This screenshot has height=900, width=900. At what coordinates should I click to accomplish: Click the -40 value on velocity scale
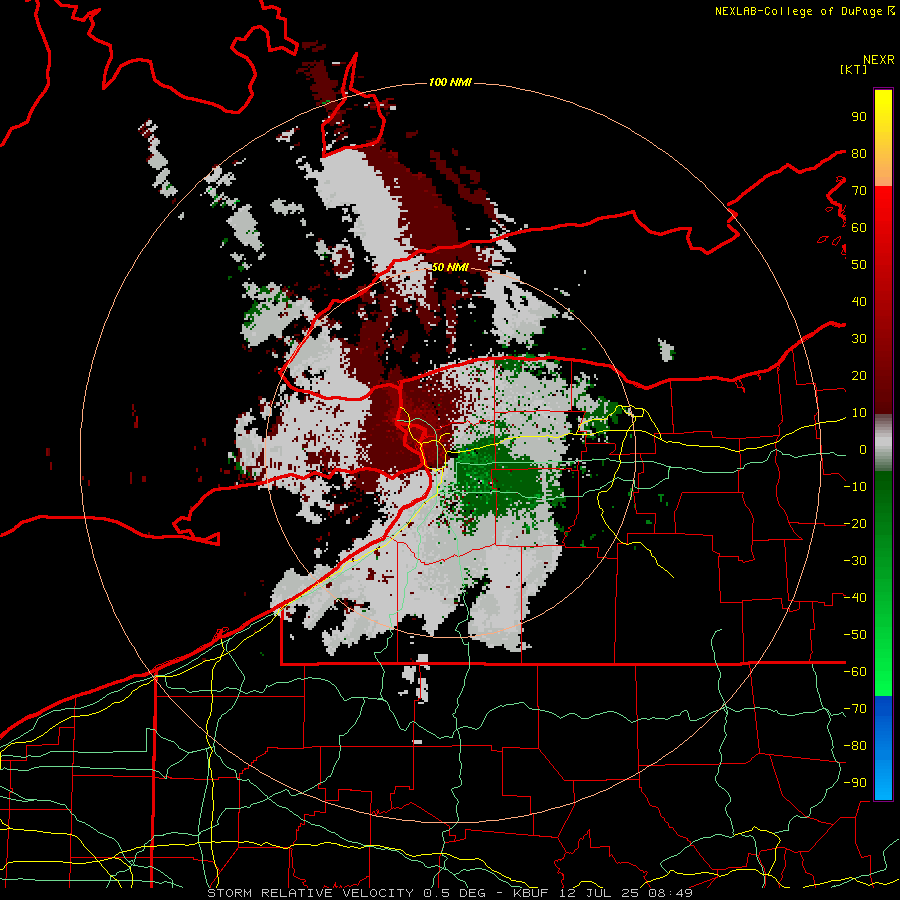coord(855,598)
